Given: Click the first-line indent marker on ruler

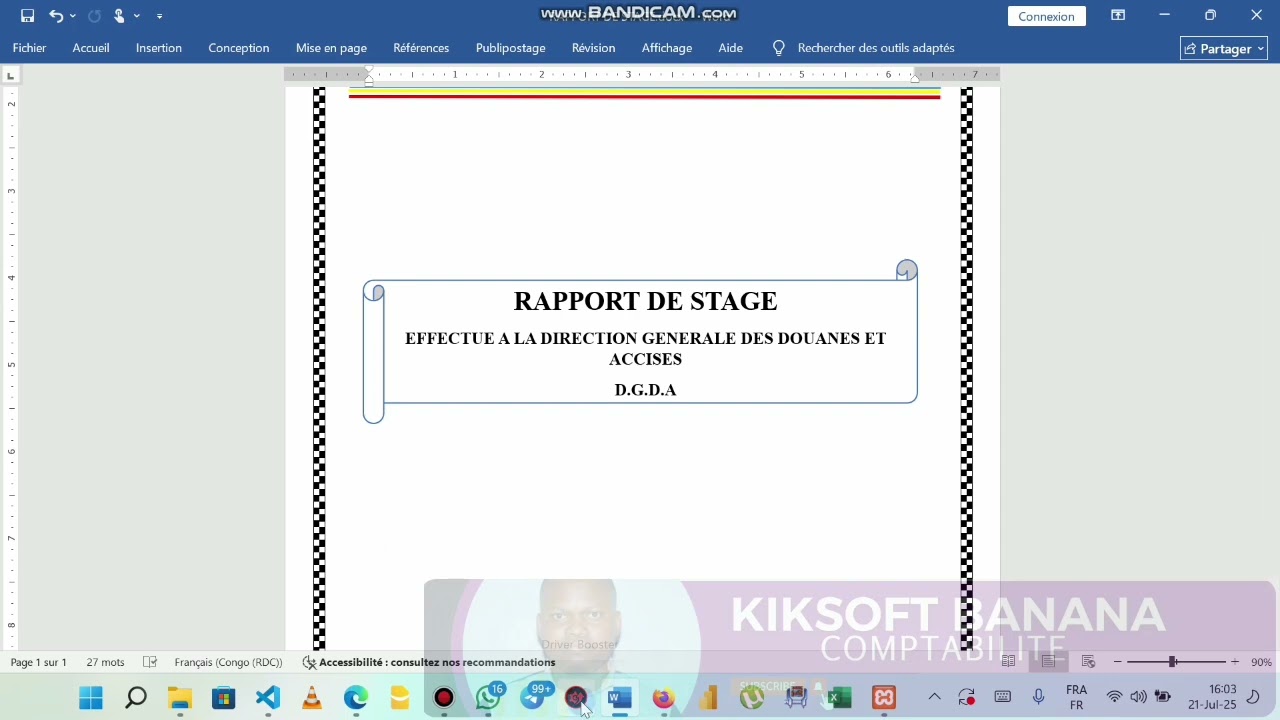Looking at the screenshot, I should pyautogui.click(x=368, y=71).
